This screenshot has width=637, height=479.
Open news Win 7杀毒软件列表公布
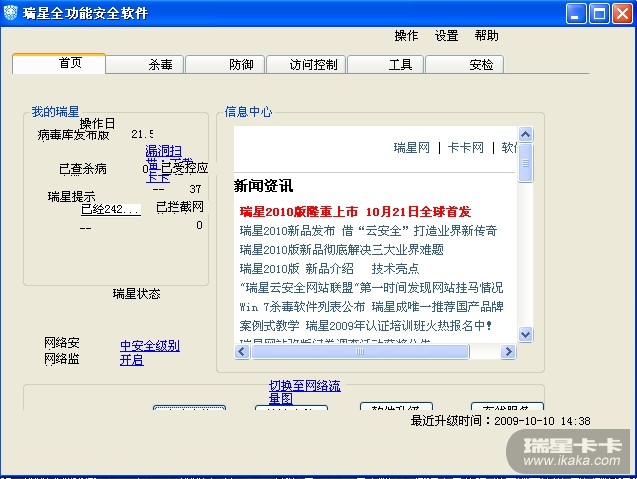tap(371, 307)
